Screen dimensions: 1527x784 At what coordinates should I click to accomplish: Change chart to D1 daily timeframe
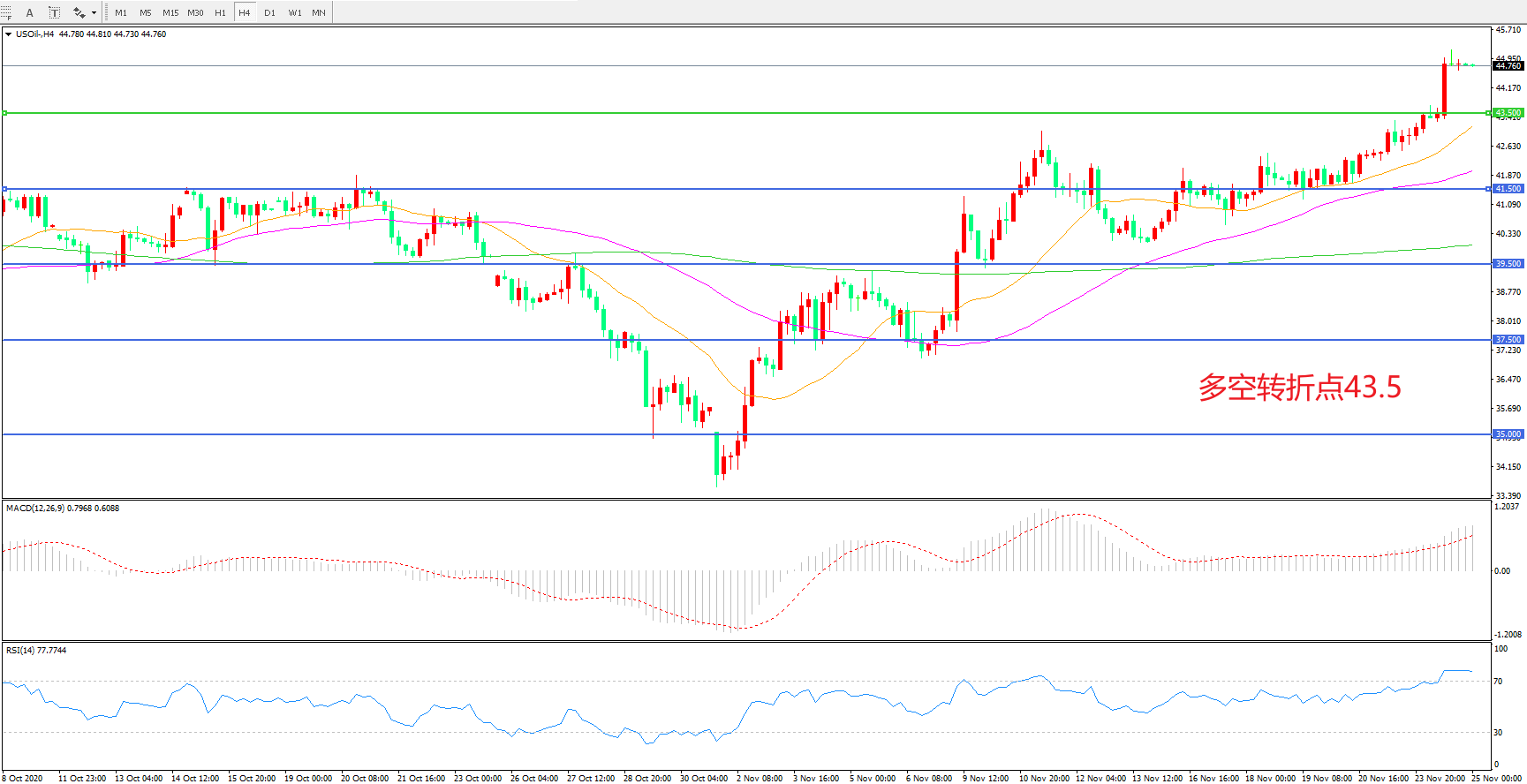269,12
